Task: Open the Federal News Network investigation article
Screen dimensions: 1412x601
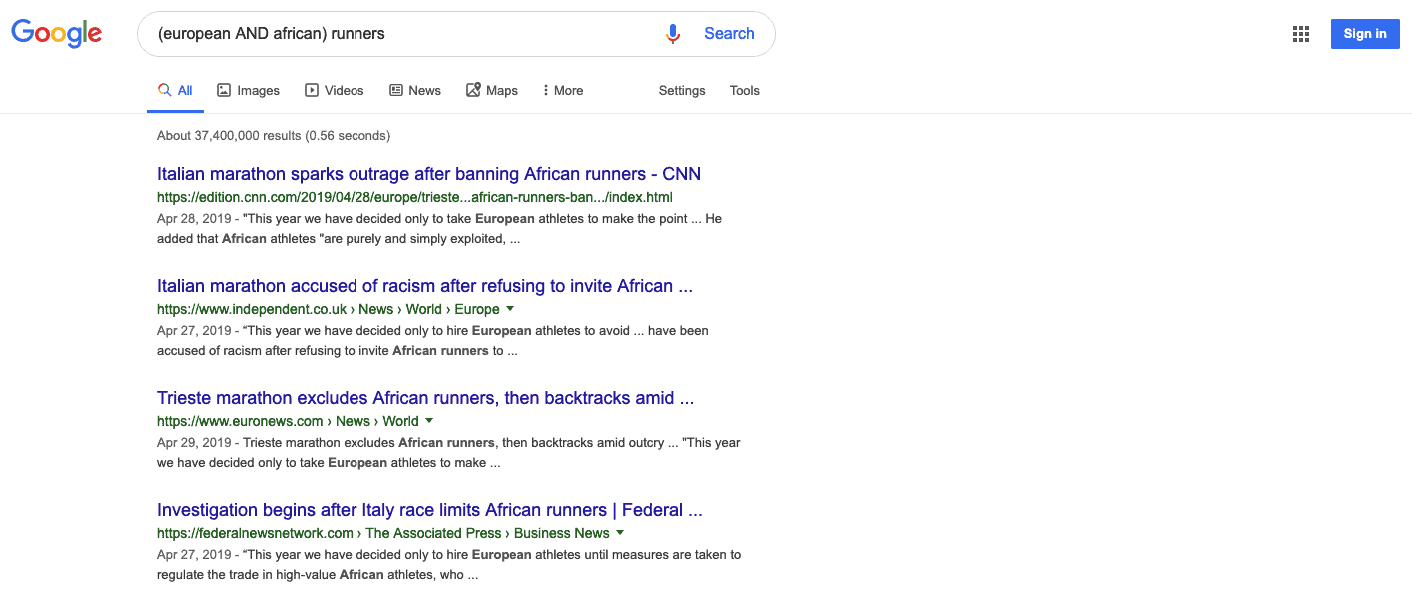Action: pyautogui.click(x=429, y=509)
